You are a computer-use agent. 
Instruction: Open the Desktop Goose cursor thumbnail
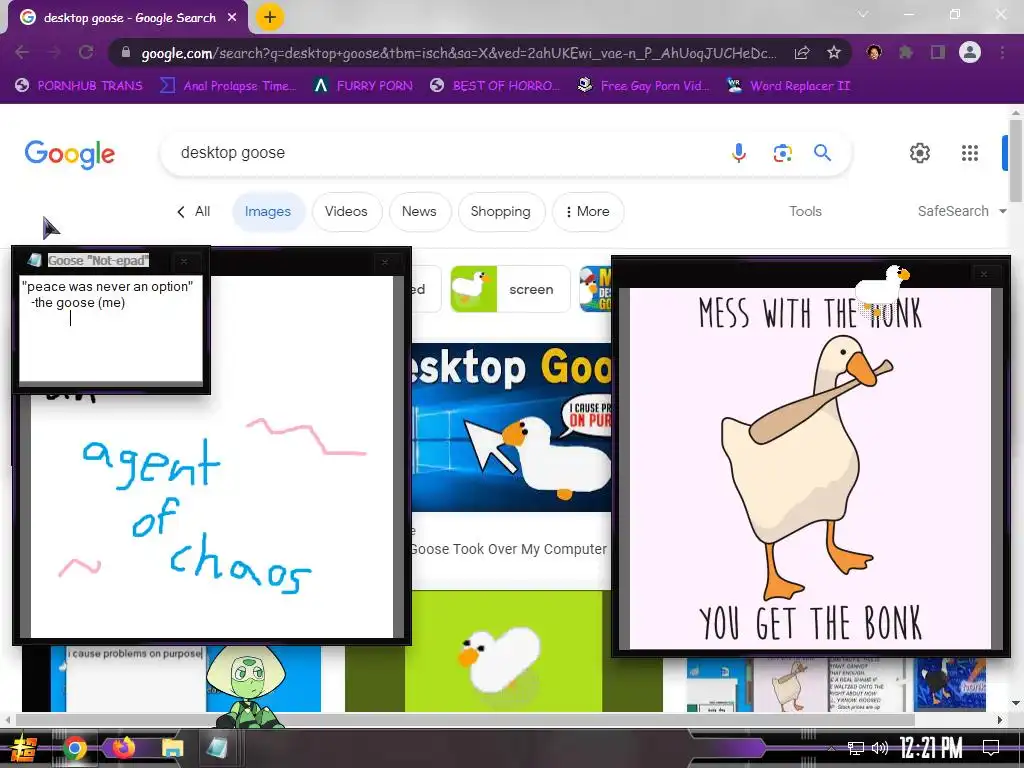pyautogui.click(x=511, y=428)
